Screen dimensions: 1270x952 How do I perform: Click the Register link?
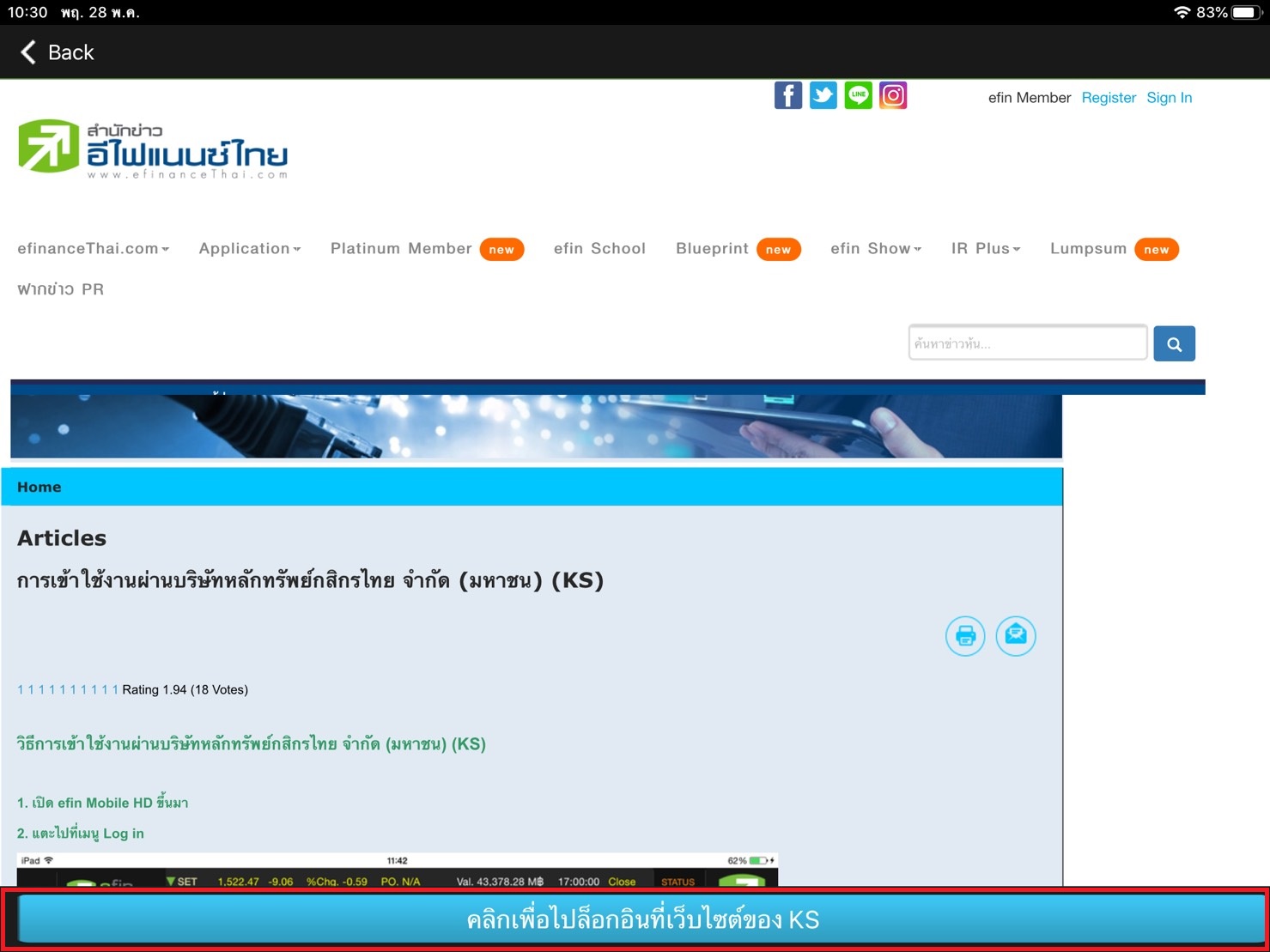pos(1109,98)
